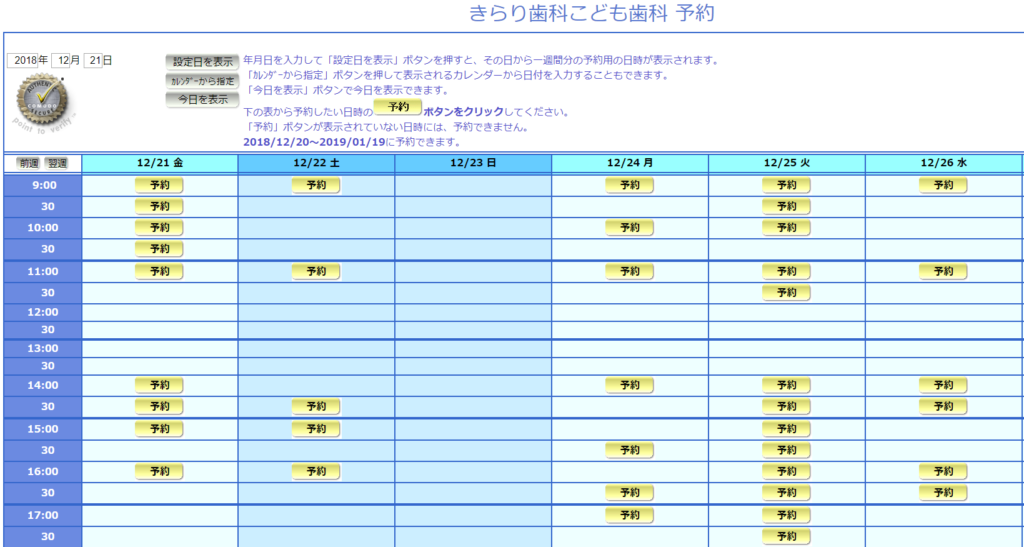This screenshot has height=547, width=1024.
Task: Click the 12/24 月 column header
Action: pyautogui.click(x=630, y=163)
